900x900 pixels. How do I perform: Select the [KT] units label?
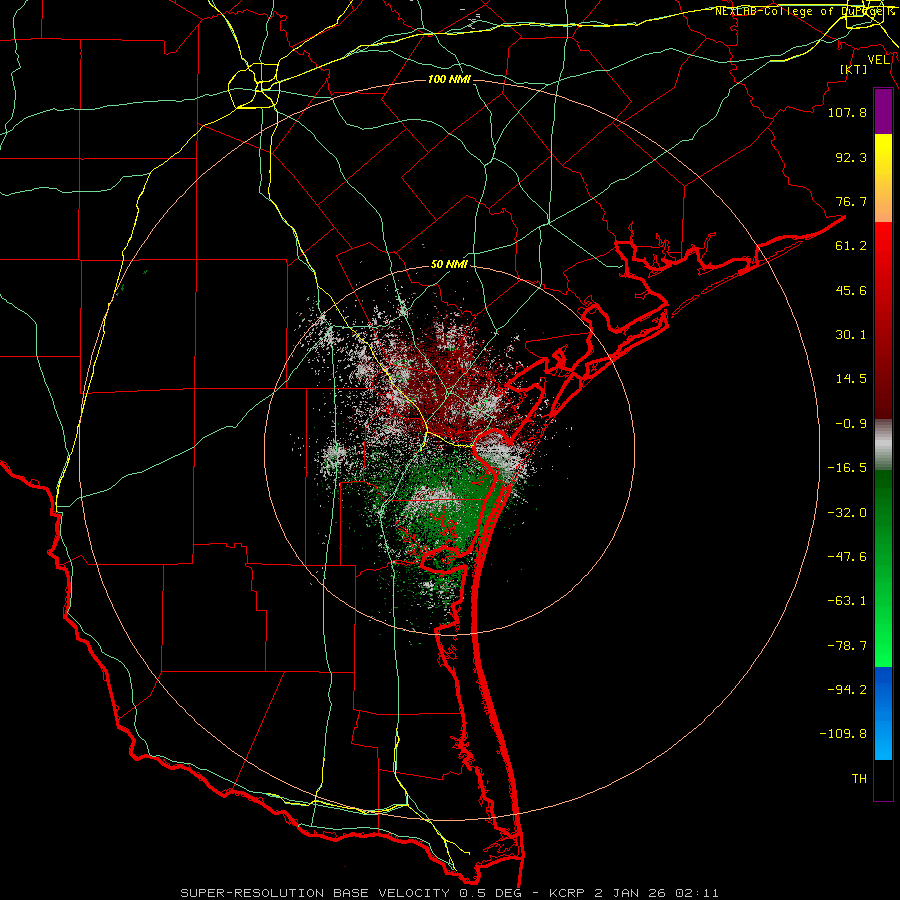[854, 69]
